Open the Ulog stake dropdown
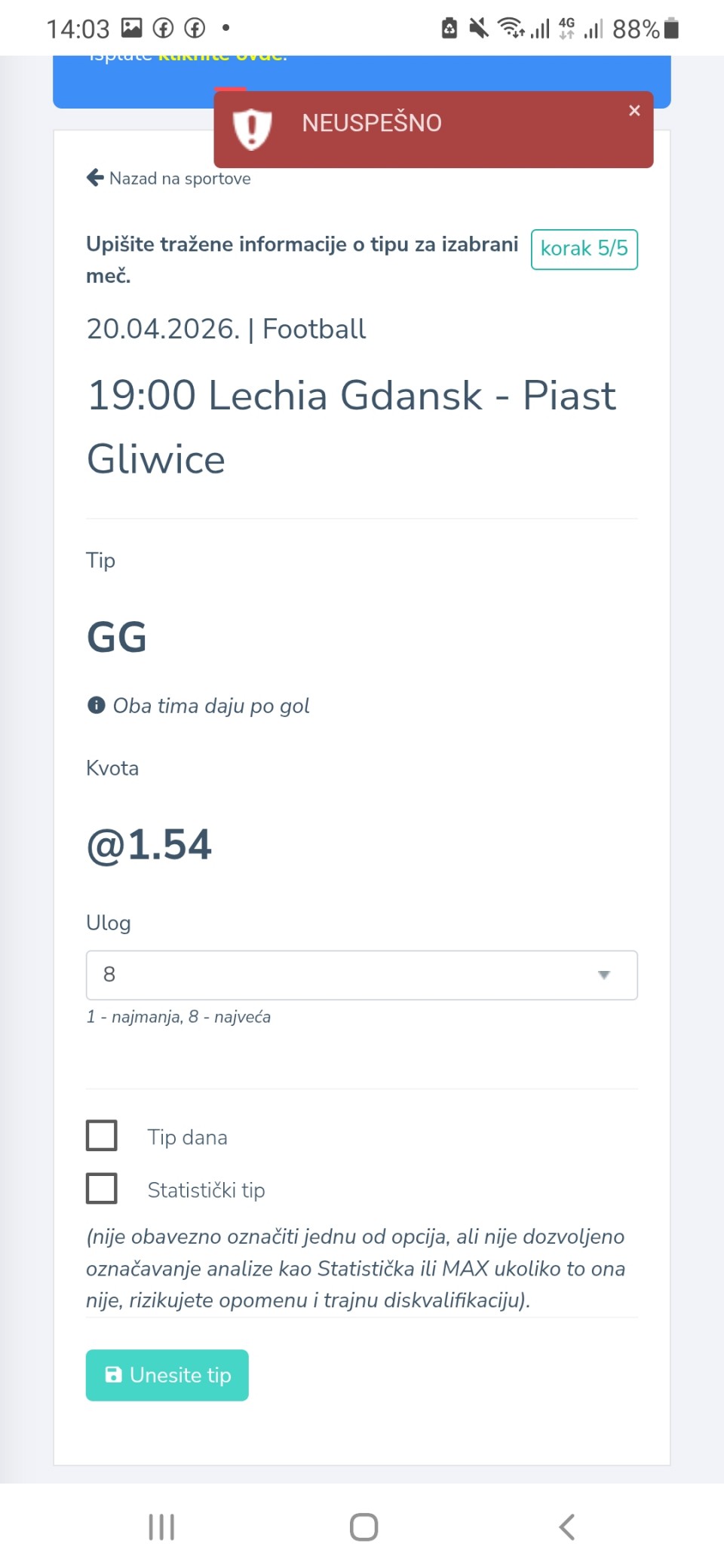Viewport: 724px width, 1568px height. click(361, 975)
